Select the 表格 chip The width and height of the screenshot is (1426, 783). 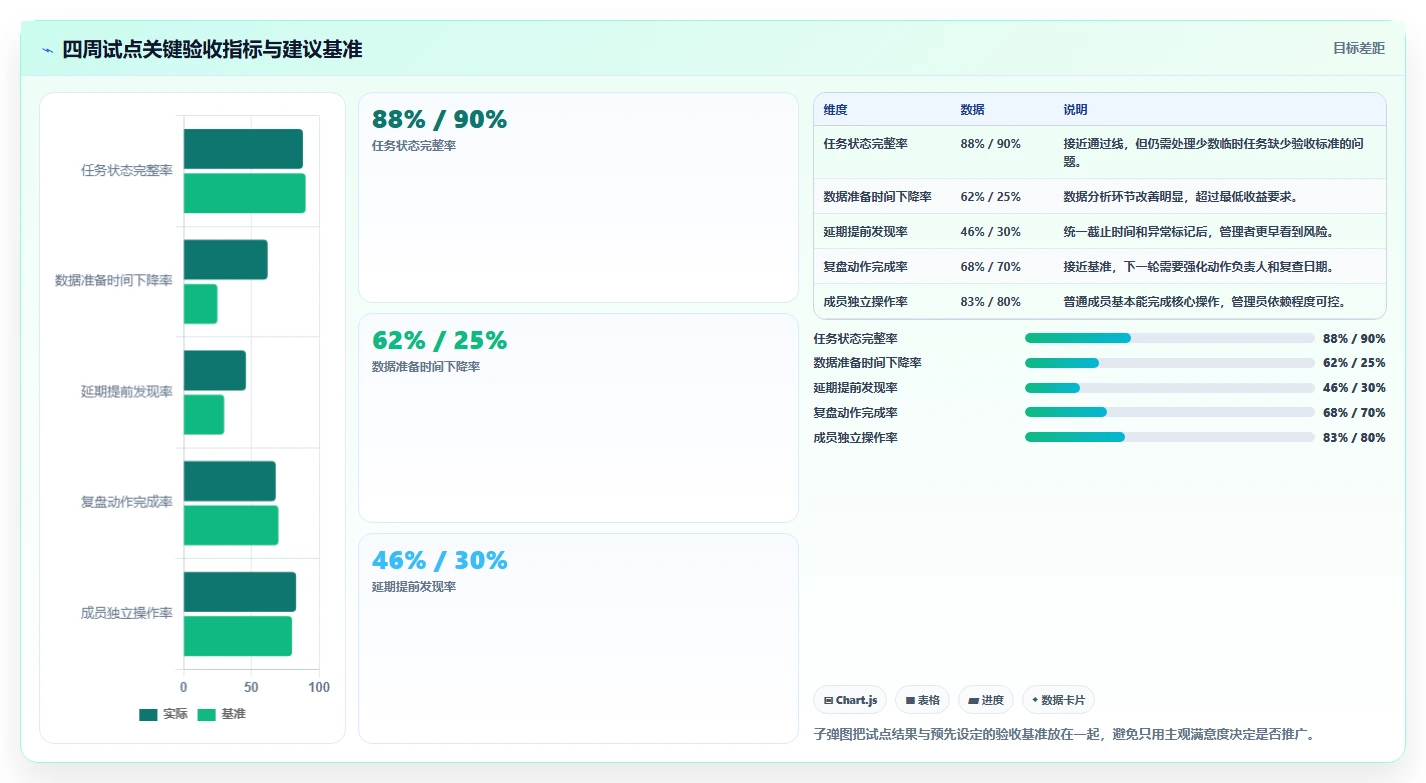(x=922, y=700)
